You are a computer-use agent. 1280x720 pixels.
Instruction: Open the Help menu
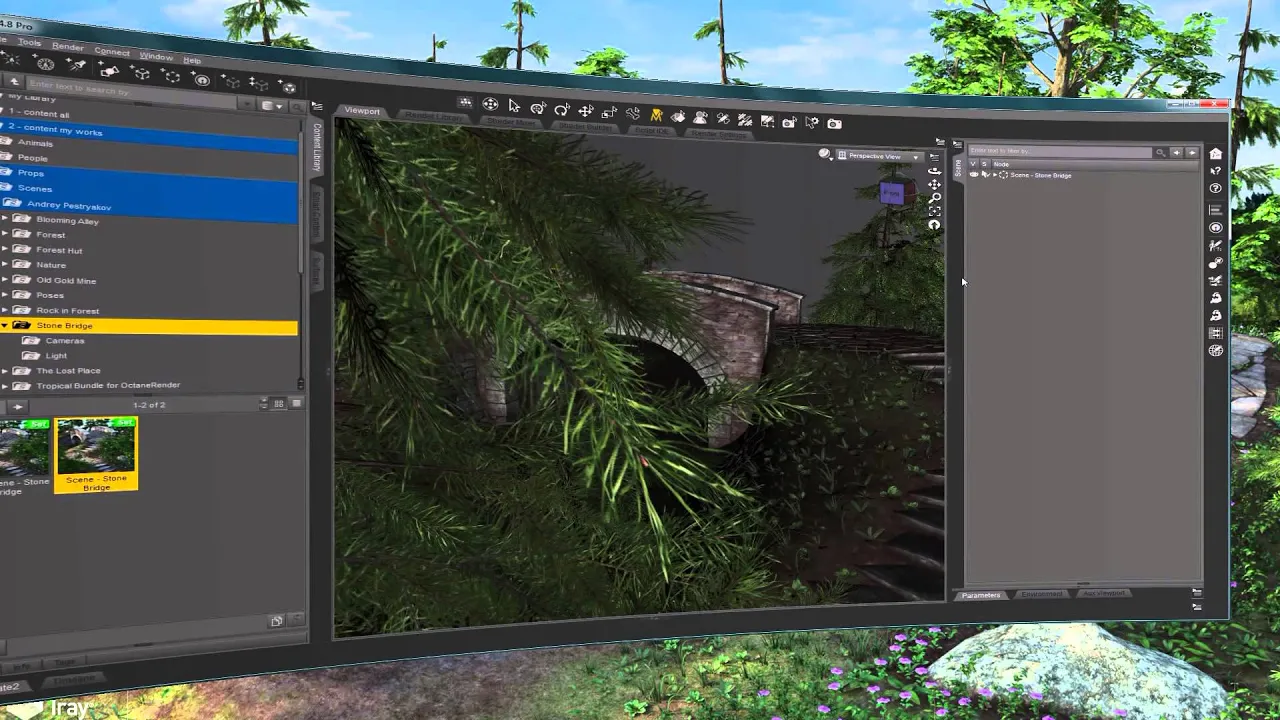pyautogui.click(x=192, y=60)
